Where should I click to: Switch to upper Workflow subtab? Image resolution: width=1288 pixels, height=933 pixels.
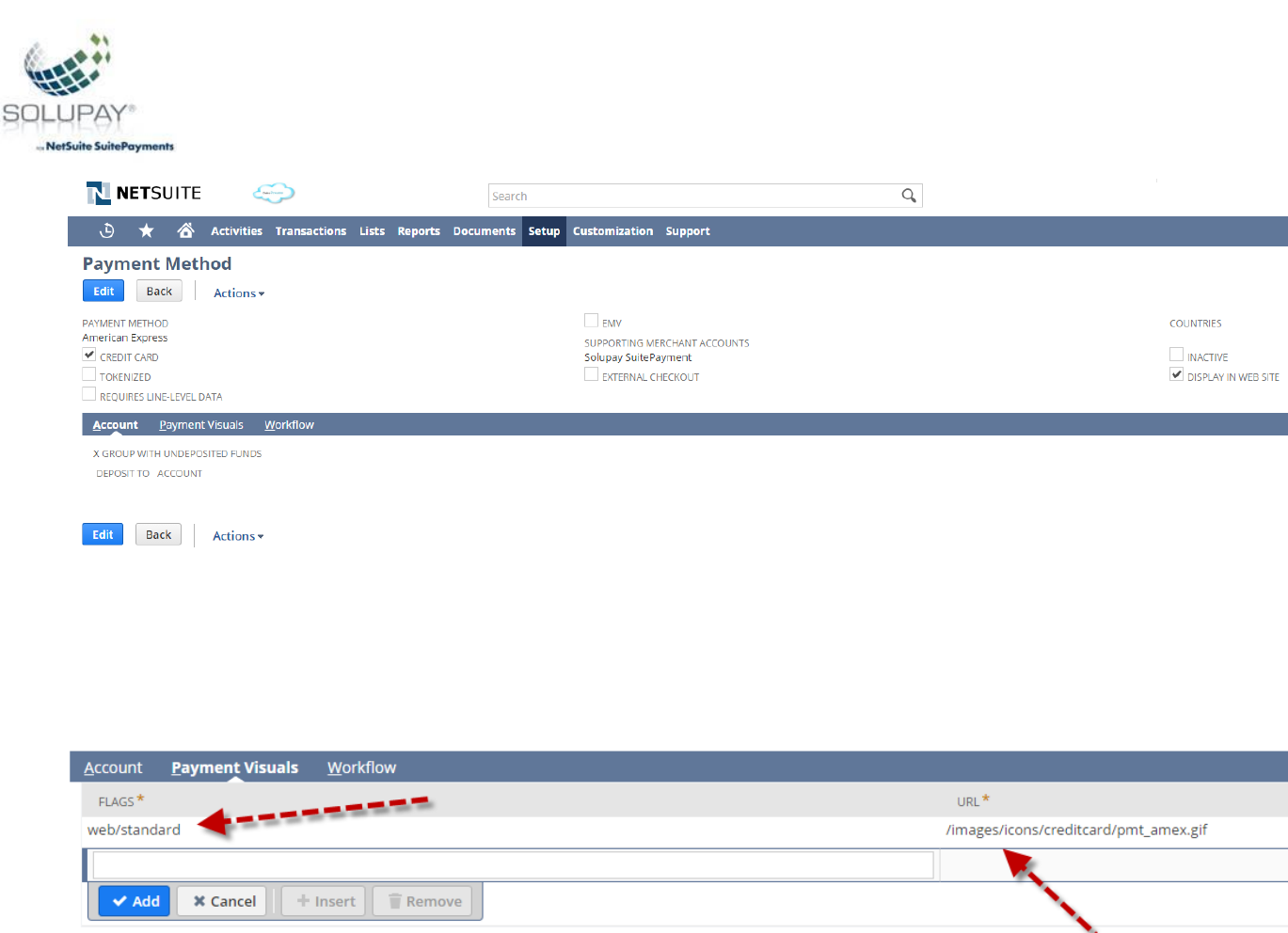pos(289,425)
